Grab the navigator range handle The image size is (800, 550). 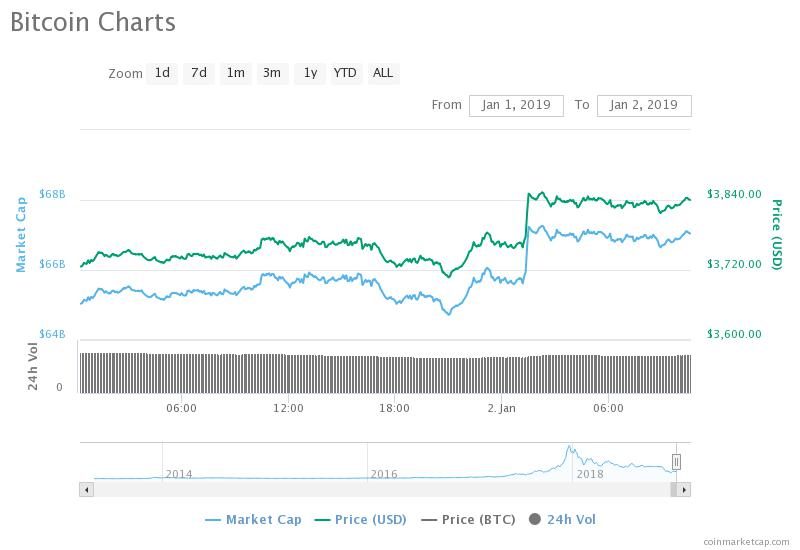click(x=676, y=462)
